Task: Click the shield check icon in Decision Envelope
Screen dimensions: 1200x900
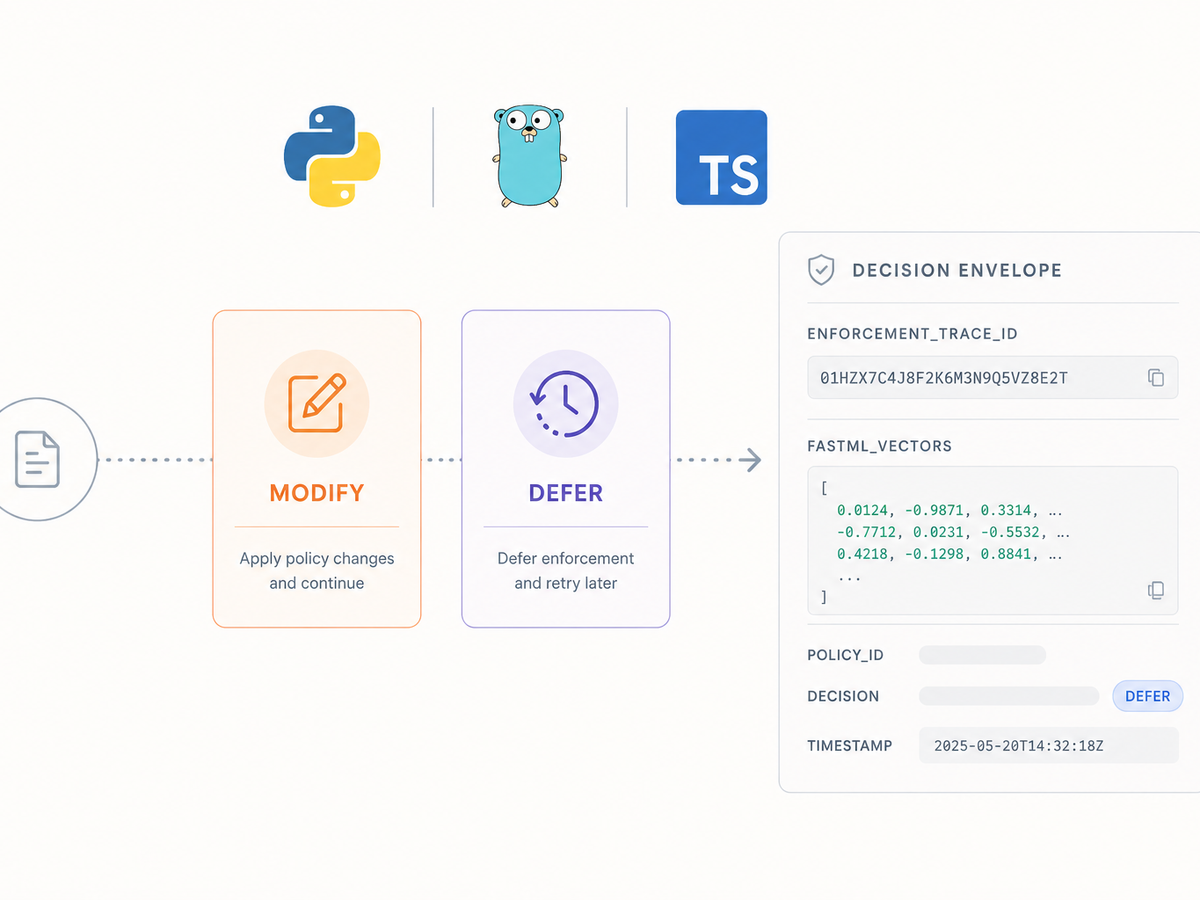Action: click(x=821, y=270)
